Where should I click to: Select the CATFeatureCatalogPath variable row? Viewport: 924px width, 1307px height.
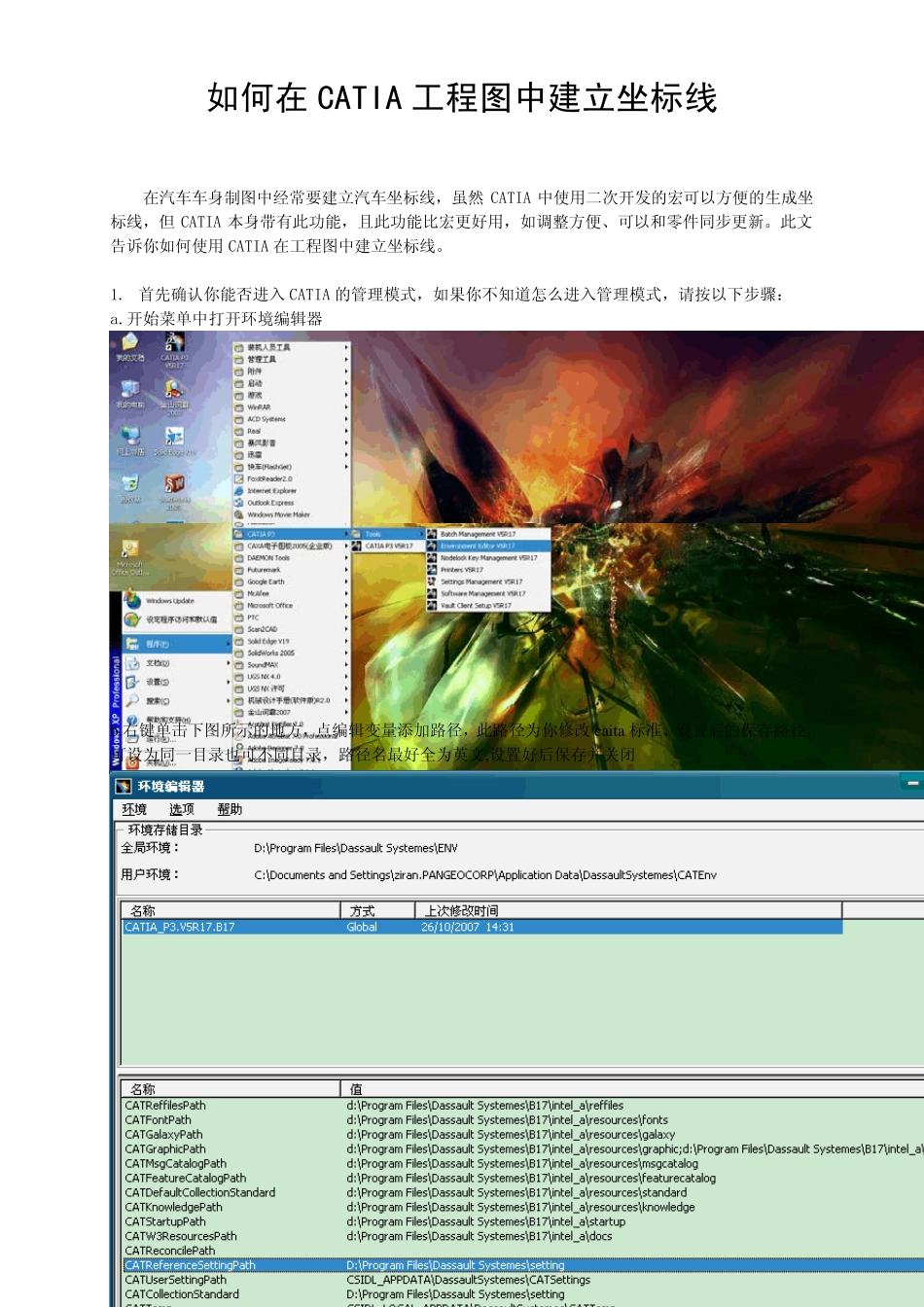point(522,1178)
